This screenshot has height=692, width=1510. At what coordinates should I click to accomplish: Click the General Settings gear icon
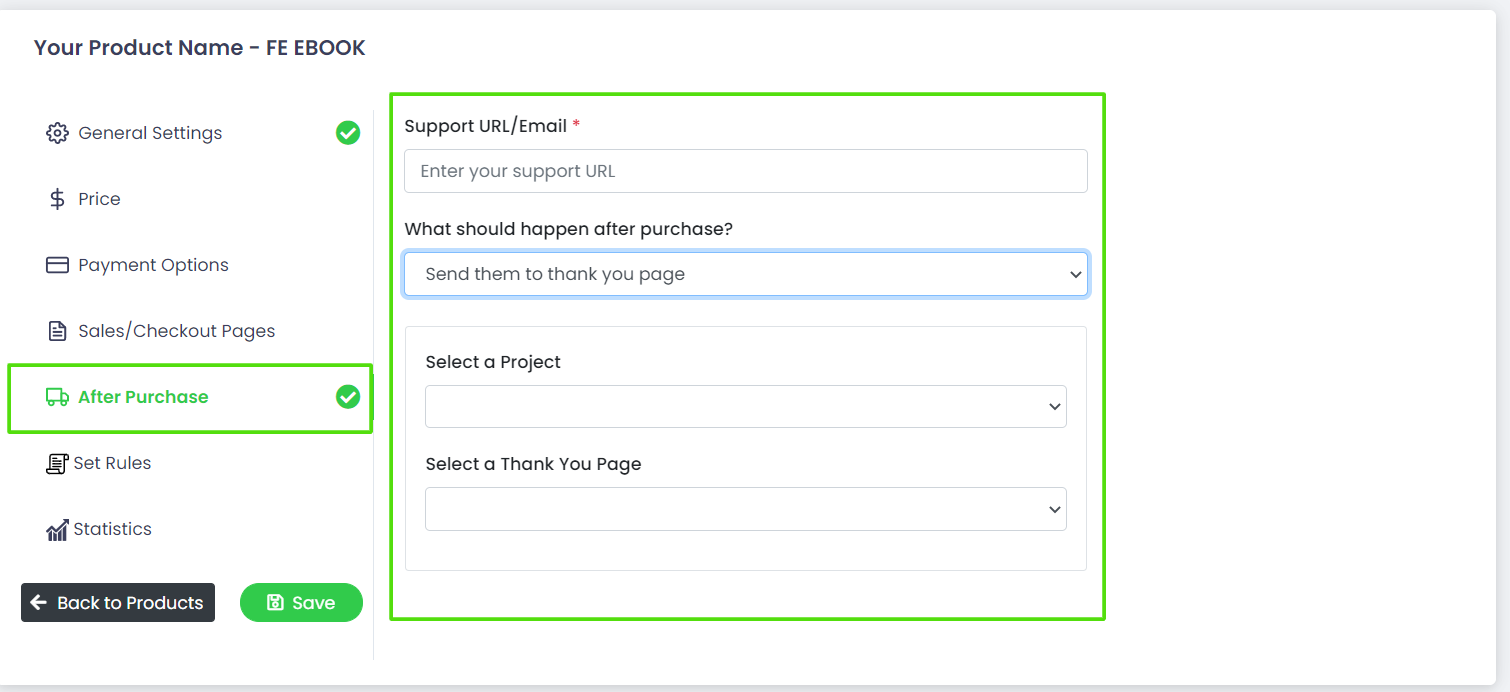pos(57,133)
